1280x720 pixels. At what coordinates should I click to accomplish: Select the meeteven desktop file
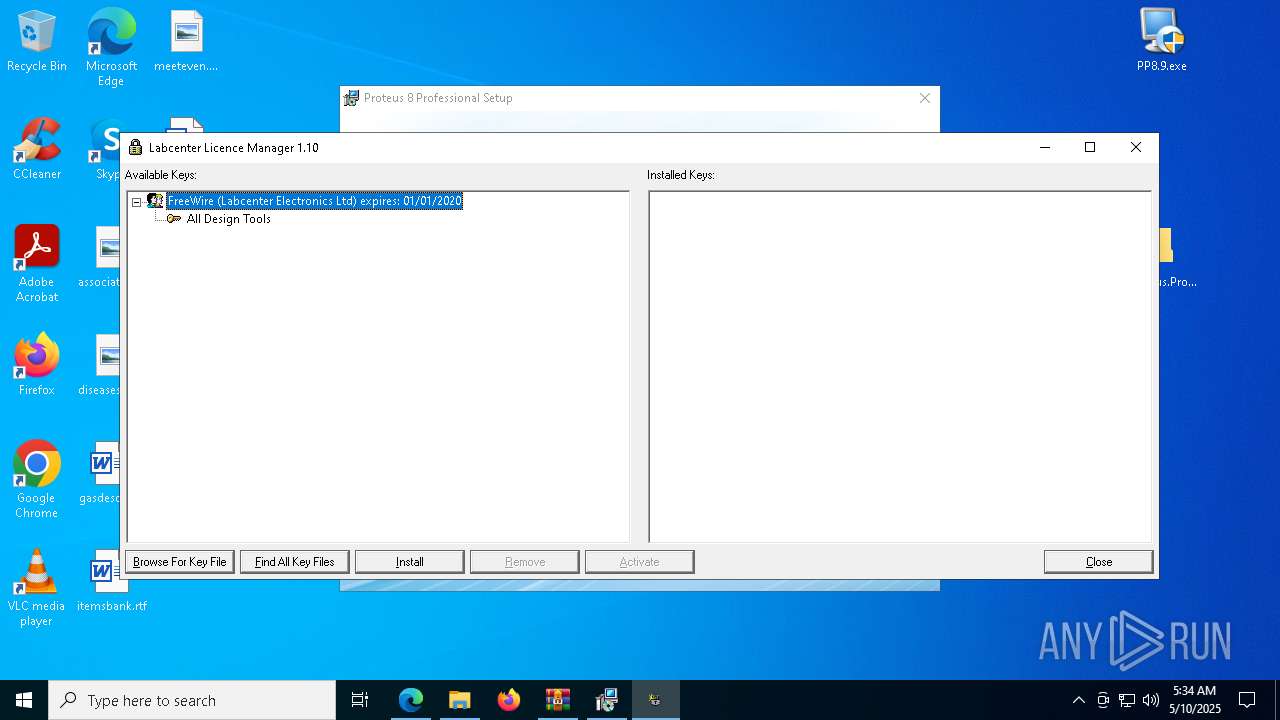click(x=186, y=42)
